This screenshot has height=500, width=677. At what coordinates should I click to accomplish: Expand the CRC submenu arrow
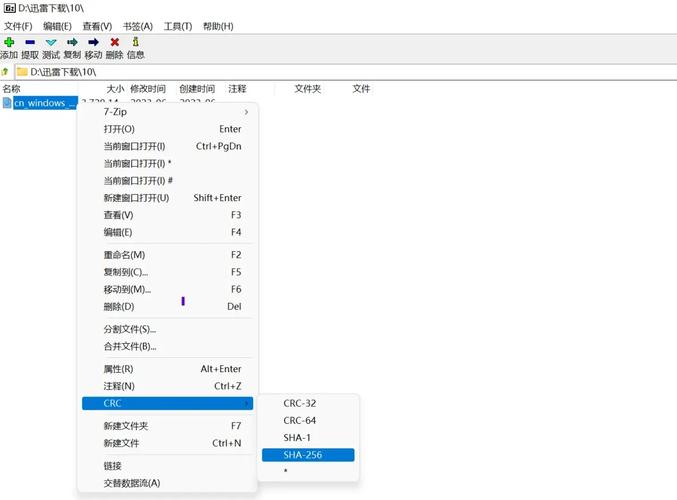(247, 403)
